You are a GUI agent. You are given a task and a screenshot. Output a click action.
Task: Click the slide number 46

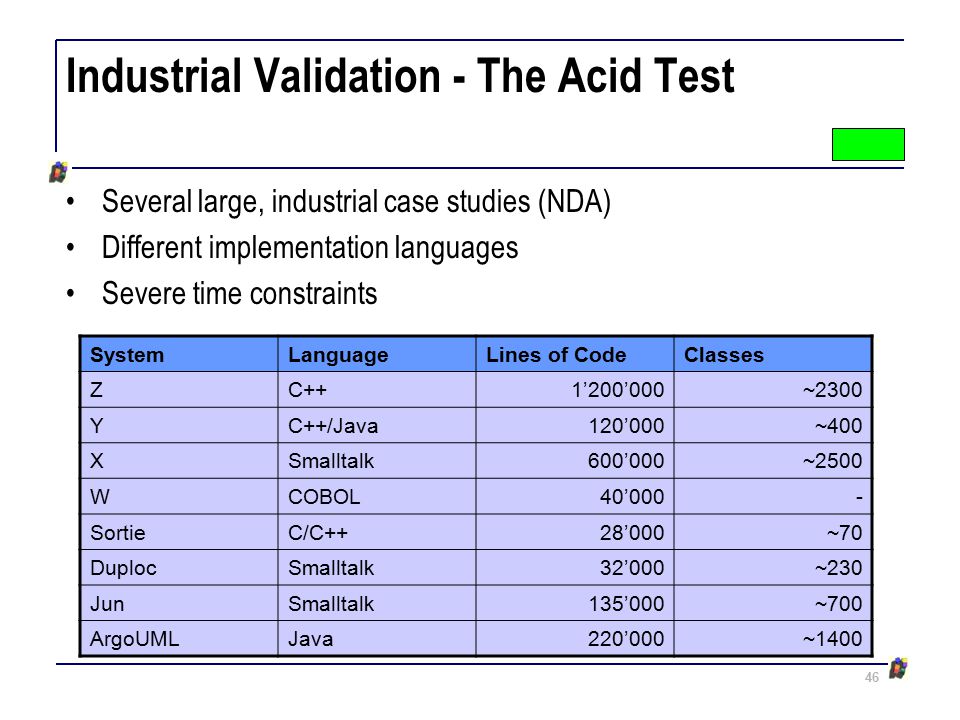[x=872, y=677]
